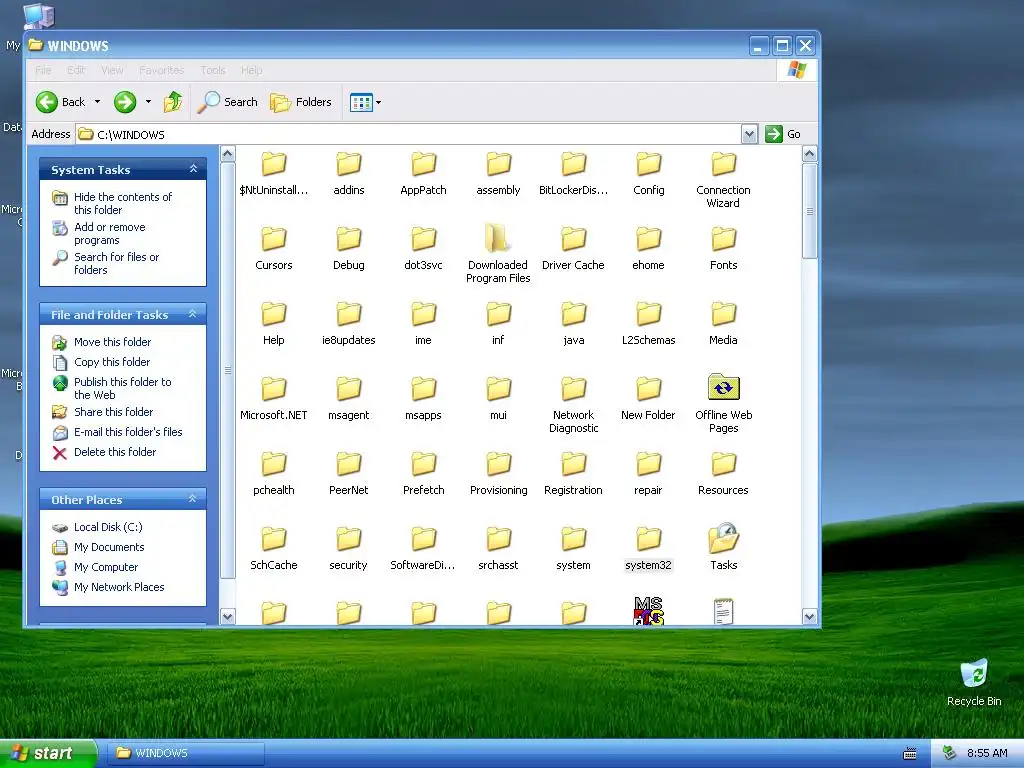Select the AppPatch folder icon

pos(424,164)
